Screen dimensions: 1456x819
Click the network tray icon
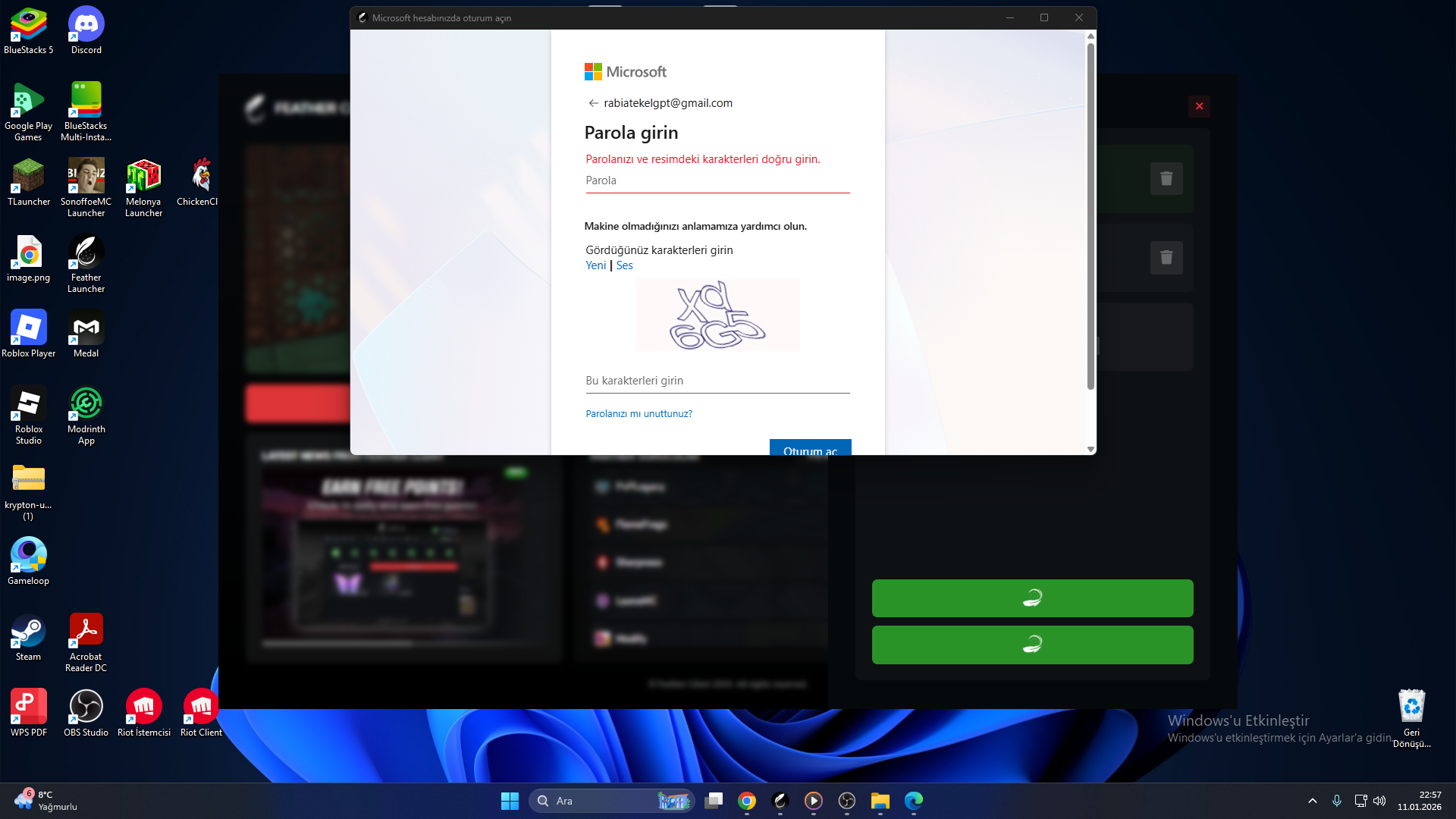tap(1360, 801)
